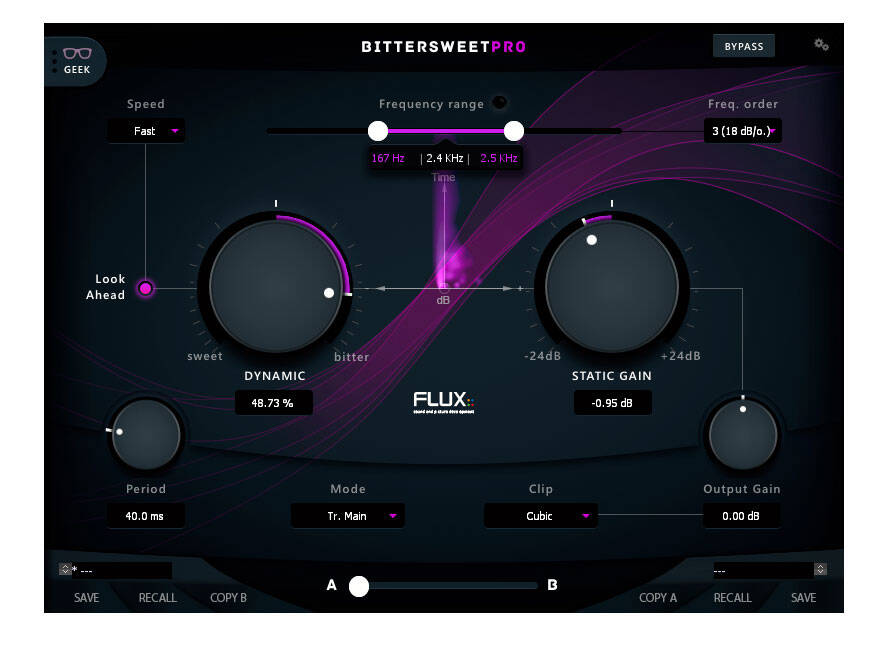
Task: Open the Mode dropdown showing Tr. Main
Action: (x=348, y=516)
